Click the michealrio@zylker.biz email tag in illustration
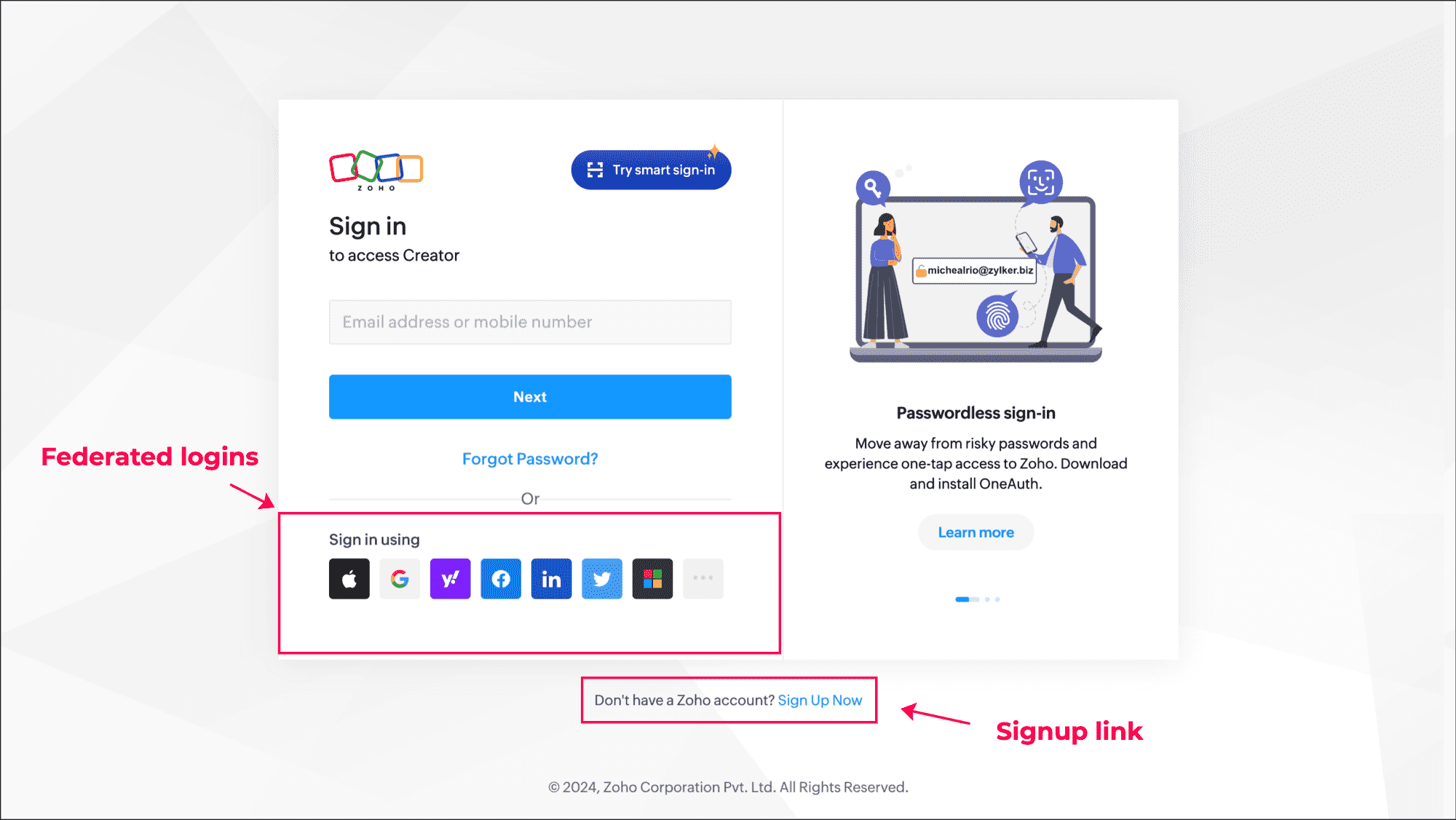This screenshot has height=820, width=1456. point(975,270)
